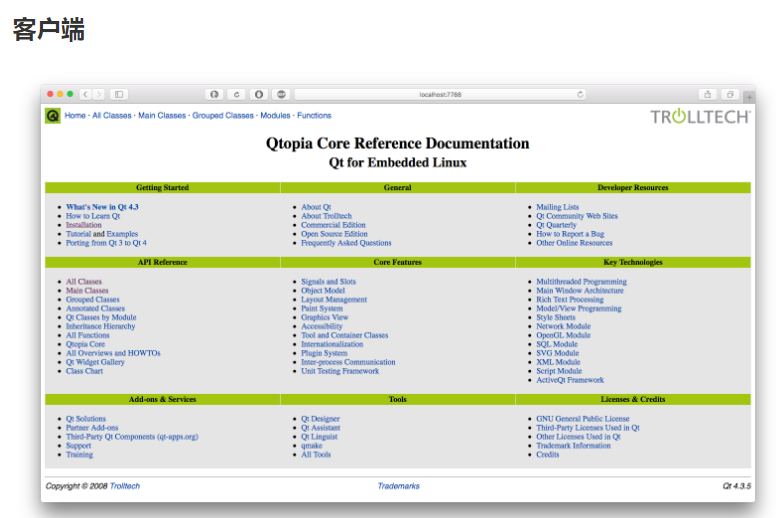Image resolution: width=776 pixels, height=518 pixels.
Task: Open Other Online Resources link
Action: pyautogui.click(x=575, y=243)
